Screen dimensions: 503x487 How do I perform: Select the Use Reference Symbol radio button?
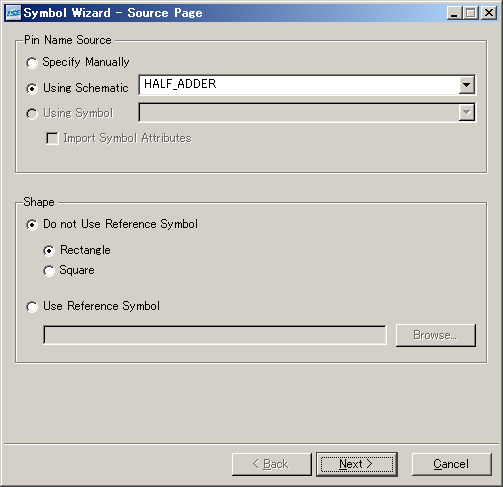tap(32, 307)
